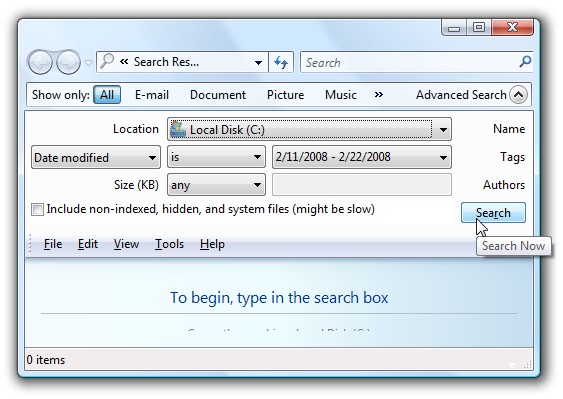Filter results by Picture
563x399 pixels.
tap(285, 95)
